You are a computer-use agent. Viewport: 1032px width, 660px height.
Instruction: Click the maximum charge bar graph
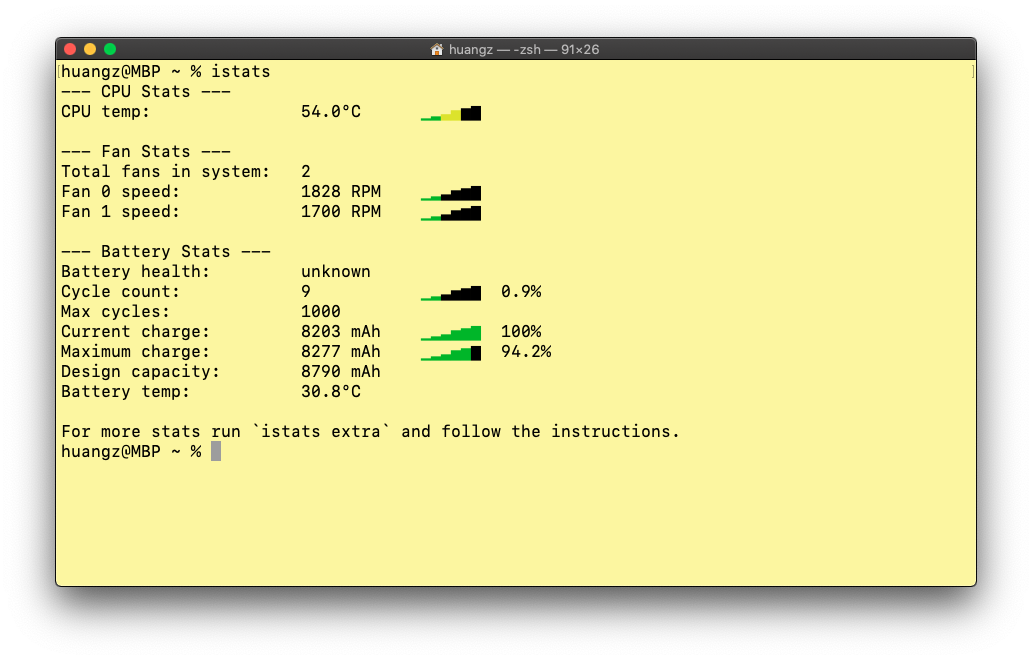pyautogui.click(x=451, y=353)
